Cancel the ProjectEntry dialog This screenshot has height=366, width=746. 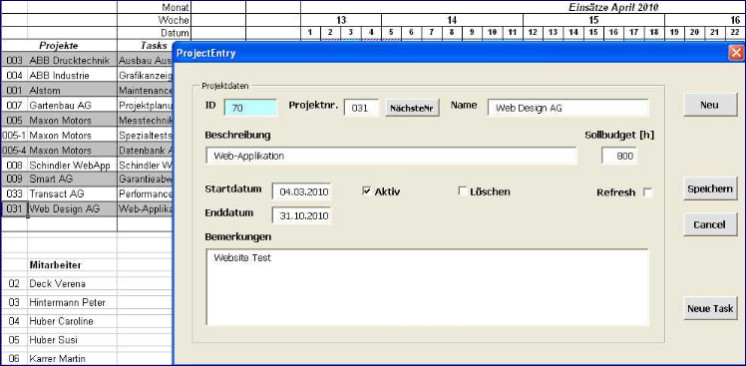point(710,225)
